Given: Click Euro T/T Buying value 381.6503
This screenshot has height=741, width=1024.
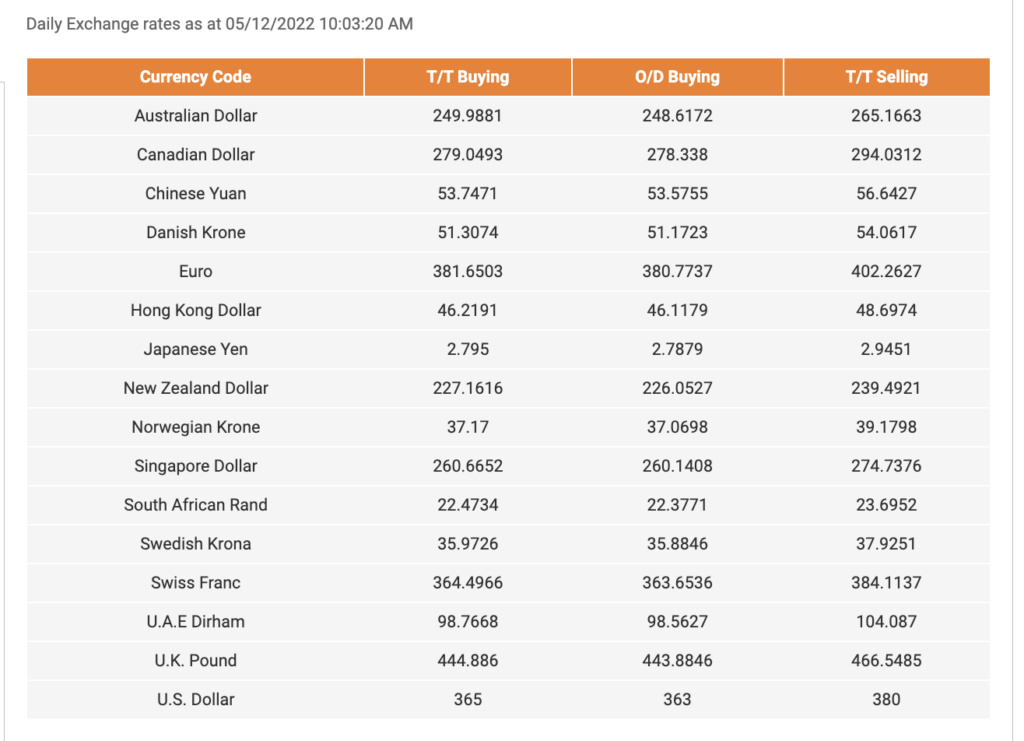Looking at the screenshot, I should 467,272.
